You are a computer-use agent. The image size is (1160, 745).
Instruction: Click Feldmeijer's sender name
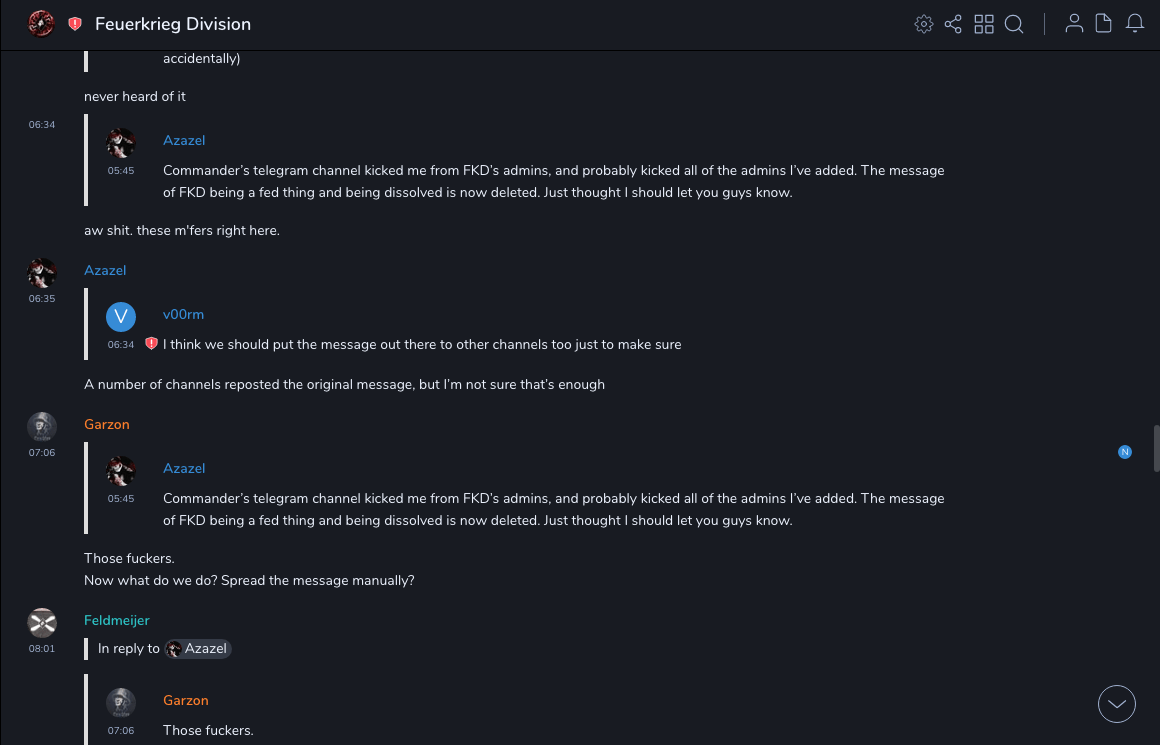point(117,620)
